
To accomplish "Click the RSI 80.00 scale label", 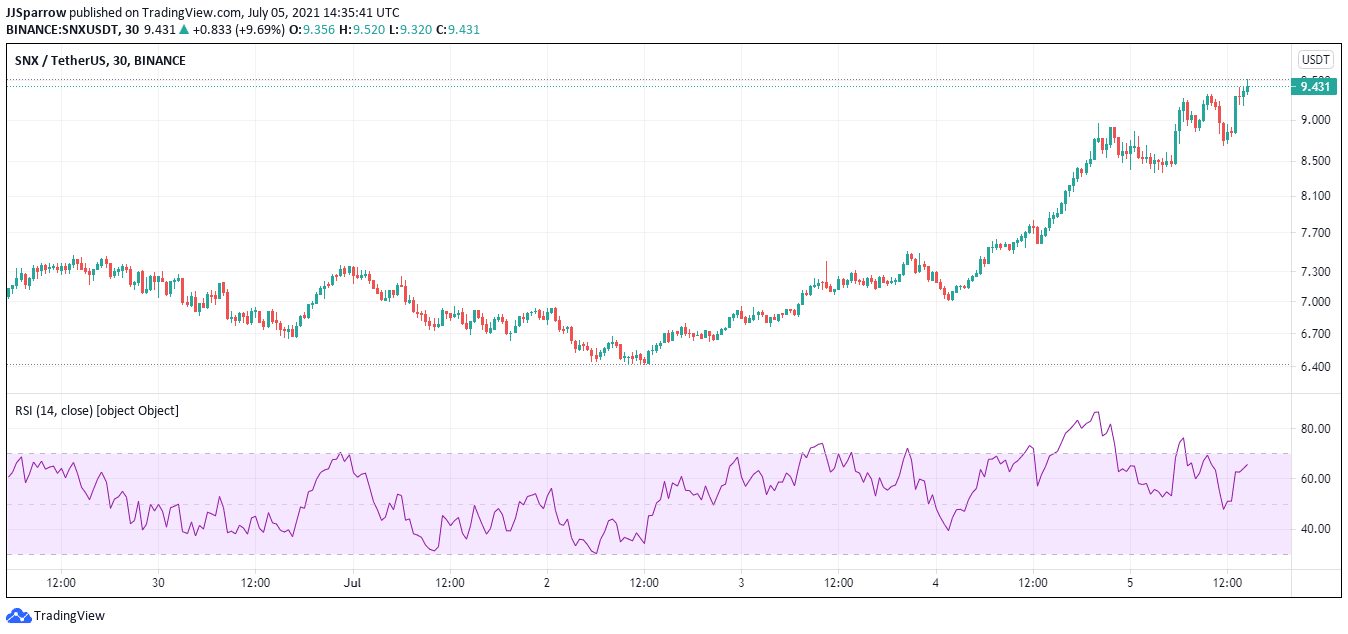I will coord(1314,429).
